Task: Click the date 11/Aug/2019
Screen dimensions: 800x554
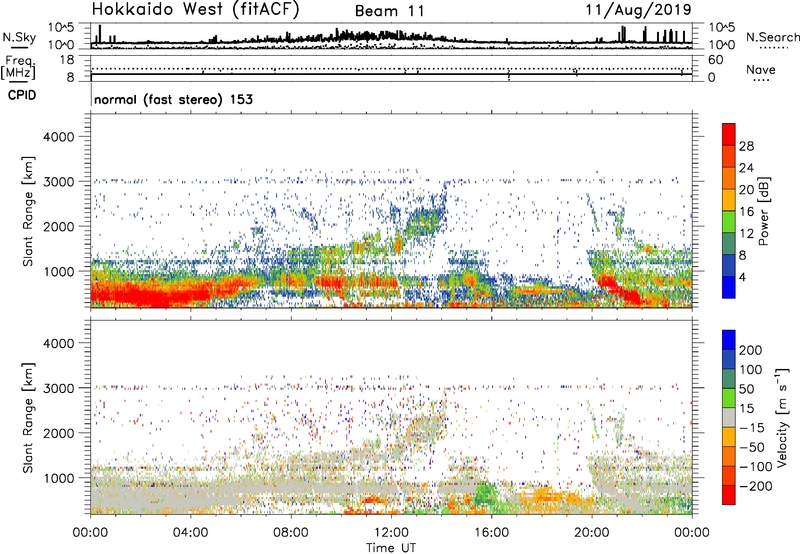Action: [638, 9]
